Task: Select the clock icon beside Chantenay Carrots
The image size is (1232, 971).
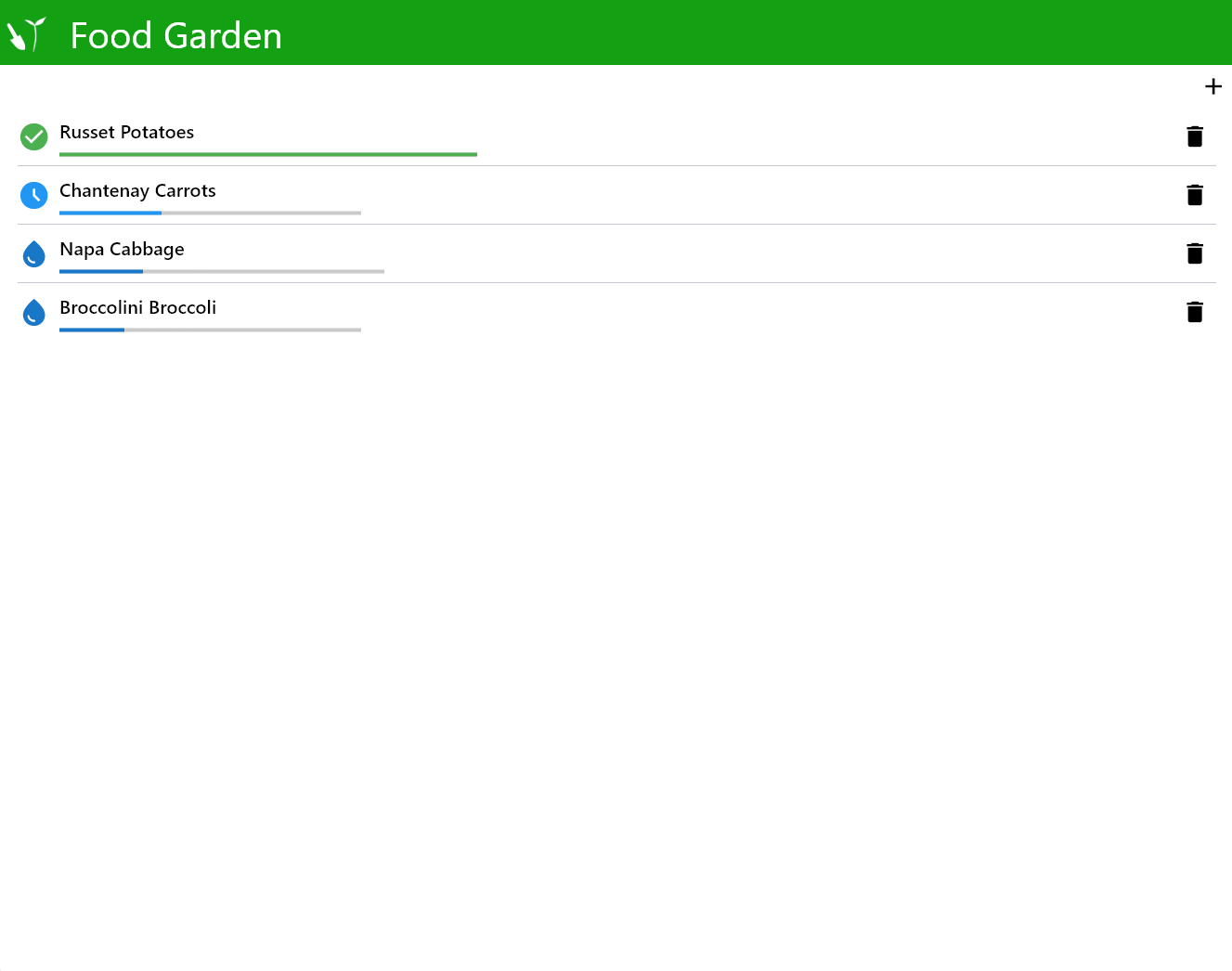Action: click(x=33, y=195)
